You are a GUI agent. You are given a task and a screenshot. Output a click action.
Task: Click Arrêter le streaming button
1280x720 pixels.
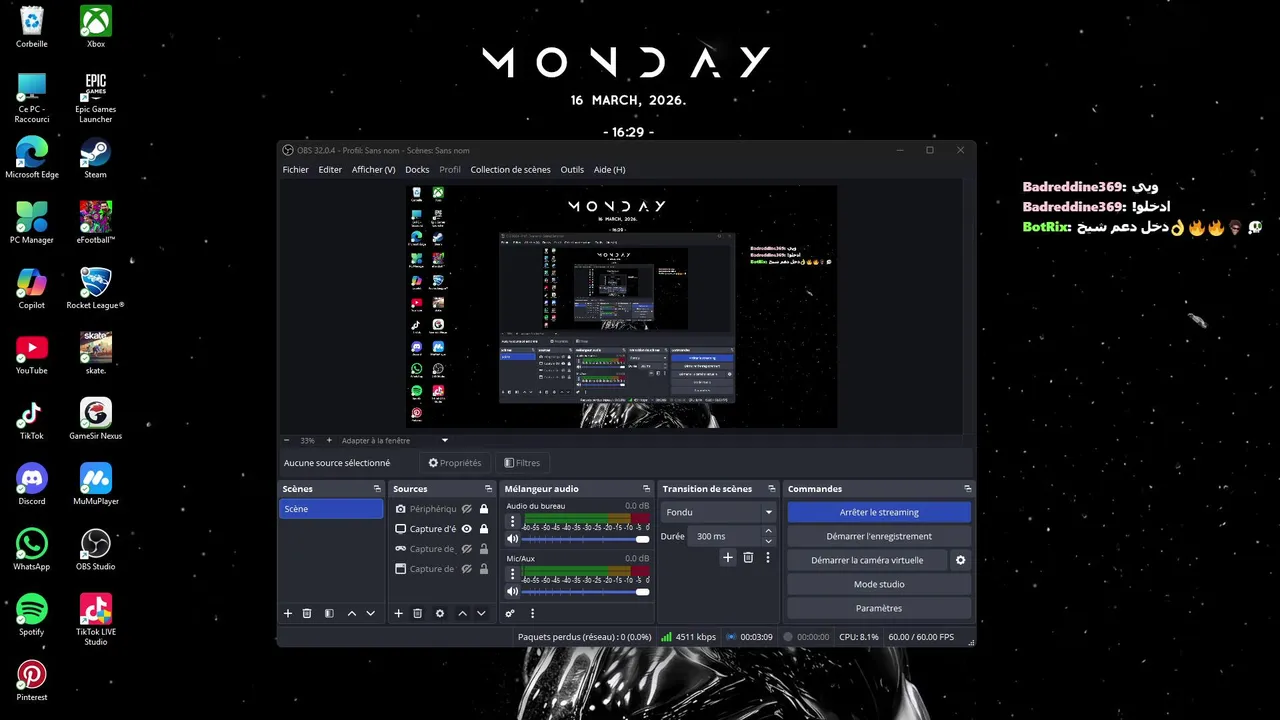pyautogui.click(x=879, y=512)
